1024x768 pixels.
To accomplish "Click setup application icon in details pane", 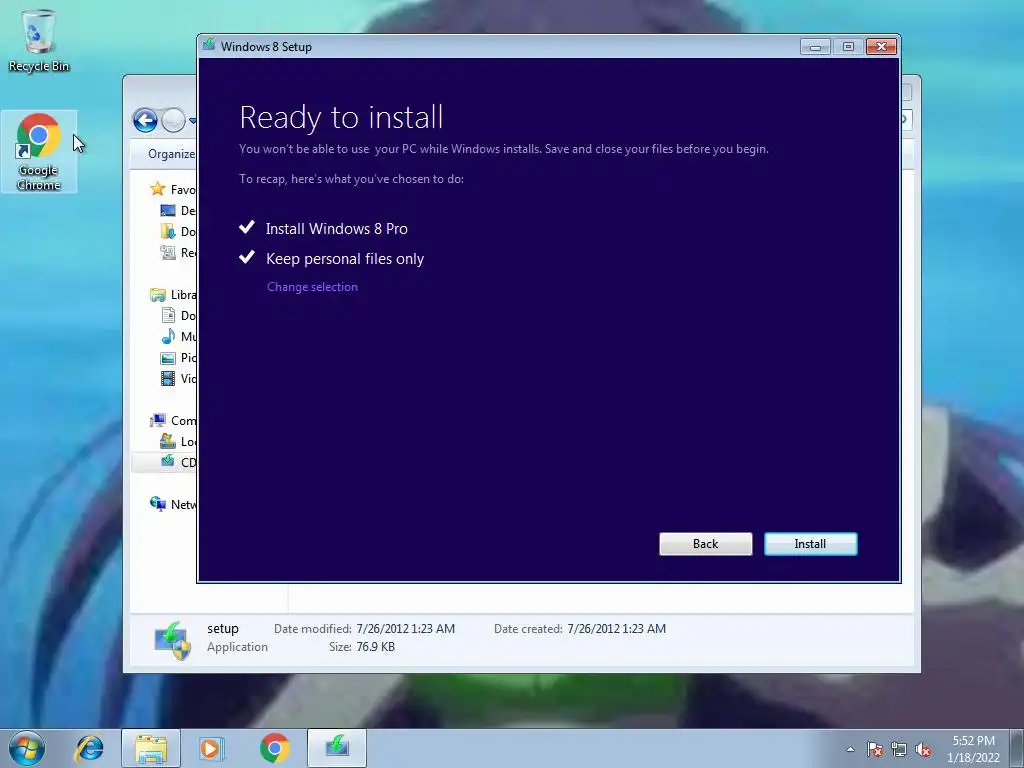I will [172, 640].
